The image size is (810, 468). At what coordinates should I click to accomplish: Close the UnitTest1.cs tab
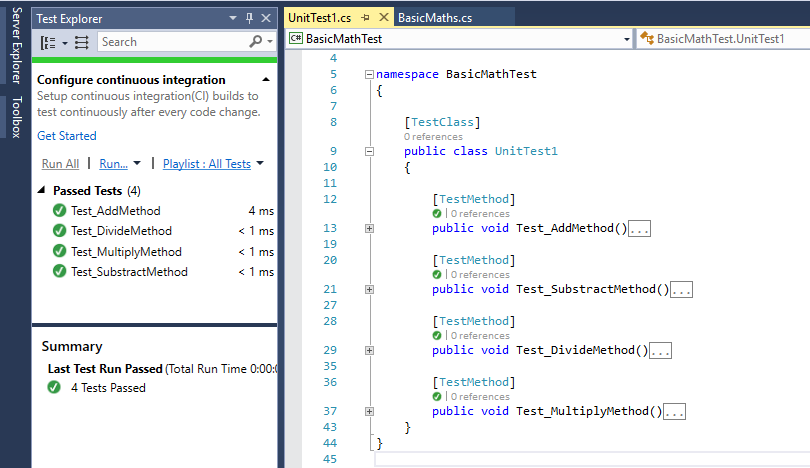tap(382, 18)
